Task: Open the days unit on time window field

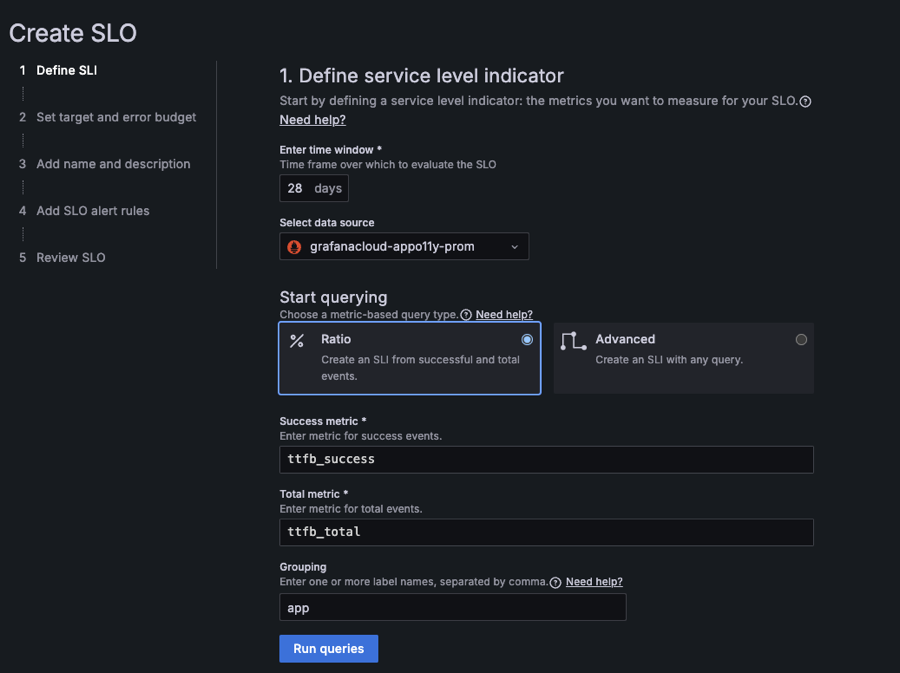Action: click(x=327, y=188)
